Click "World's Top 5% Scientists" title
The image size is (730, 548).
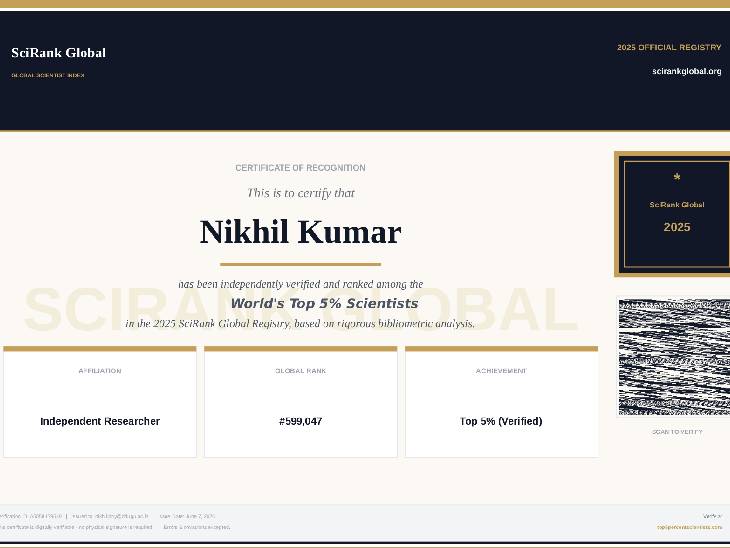(x=324, y=304)
